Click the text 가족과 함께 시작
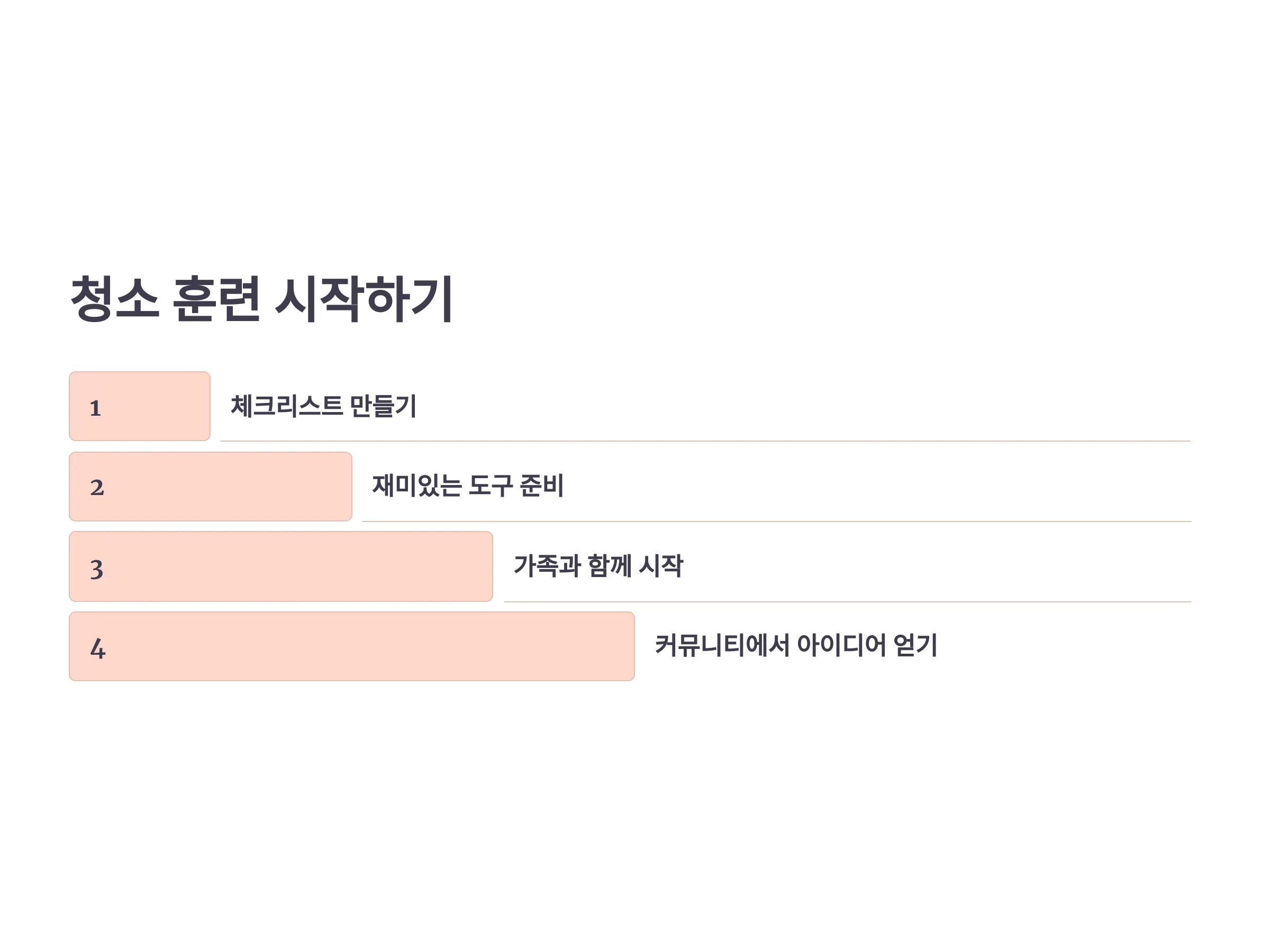This screenshot has width=1270, height=952. click(598, 566)
